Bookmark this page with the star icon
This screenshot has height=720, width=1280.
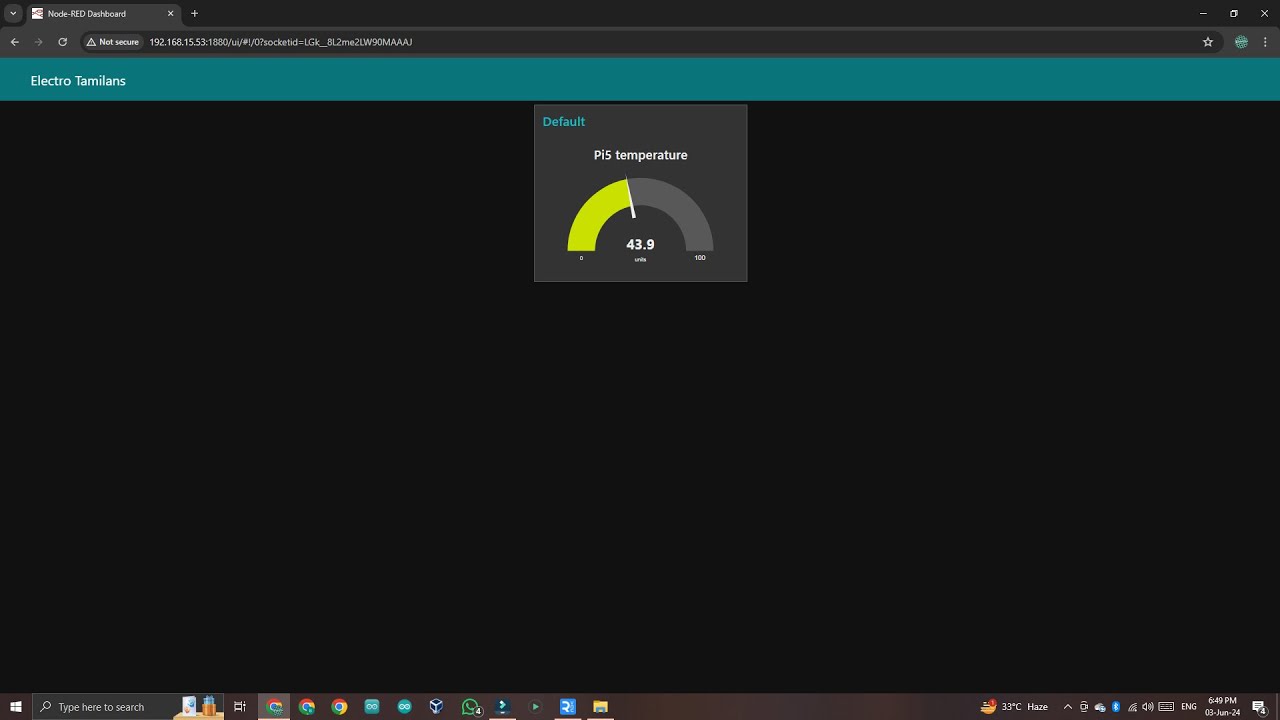point(1208,42)
